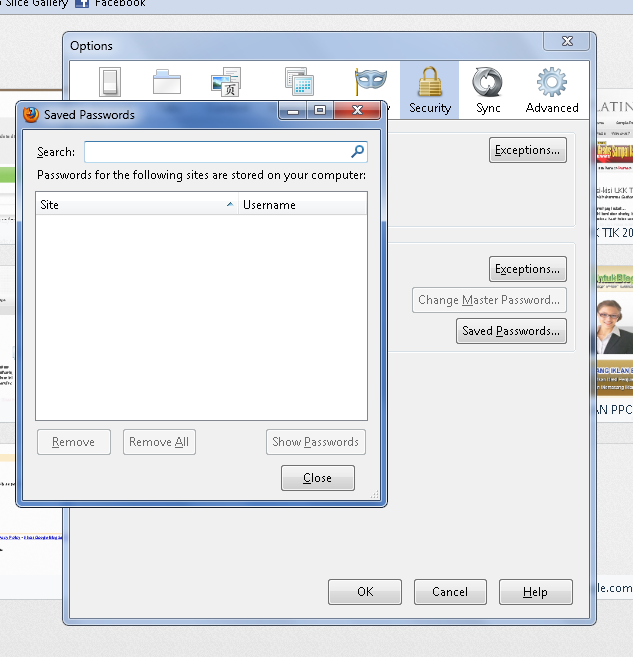Switch to the Sync tab
This screenshot has width=633, height=657.
pos(488,90)
